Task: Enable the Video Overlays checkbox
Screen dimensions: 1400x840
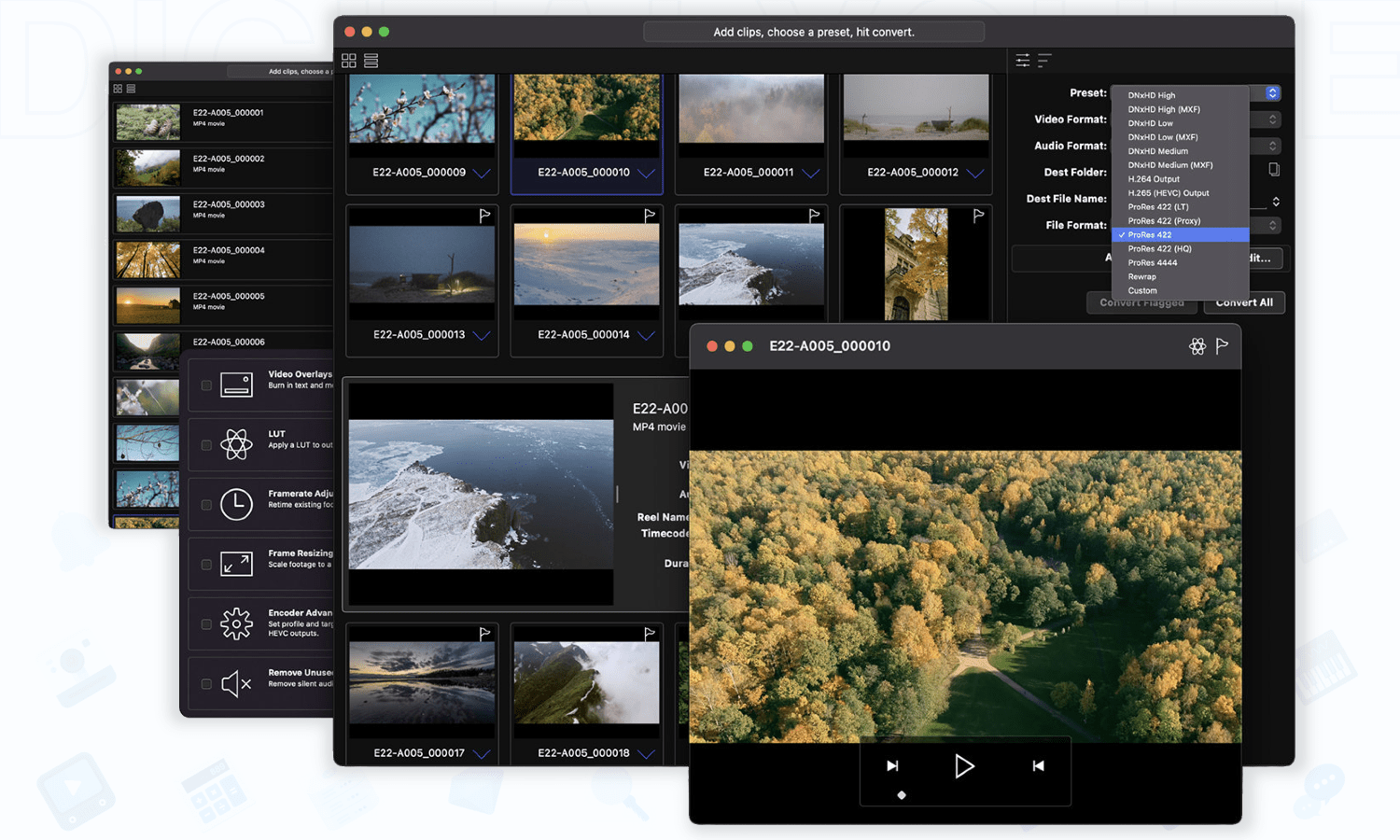Action: (x=206, y=385)
